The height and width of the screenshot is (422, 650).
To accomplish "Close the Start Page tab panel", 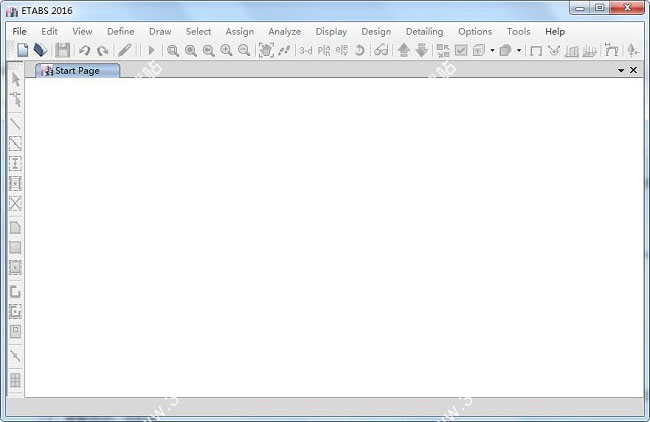I will point(633,70).
